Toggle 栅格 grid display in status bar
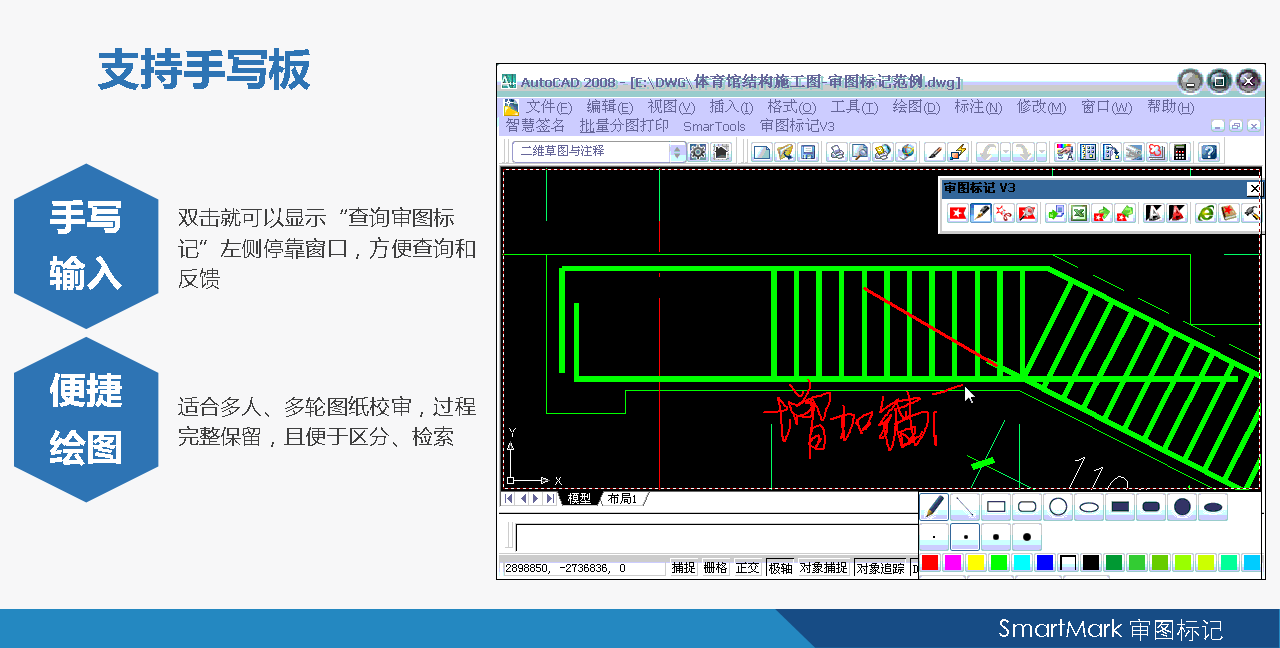 tap(715, 568)
